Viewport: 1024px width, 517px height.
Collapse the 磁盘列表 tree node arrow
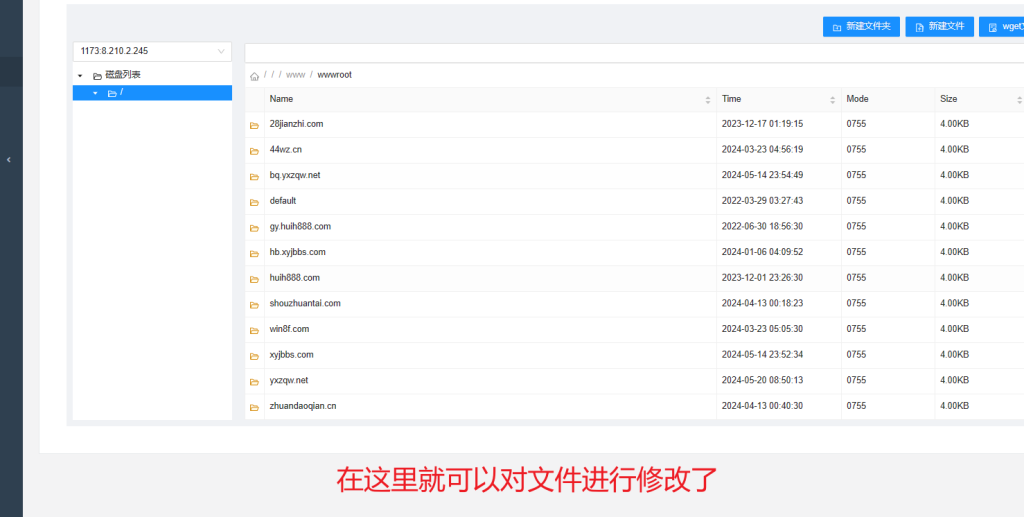(x=80, y=76)
